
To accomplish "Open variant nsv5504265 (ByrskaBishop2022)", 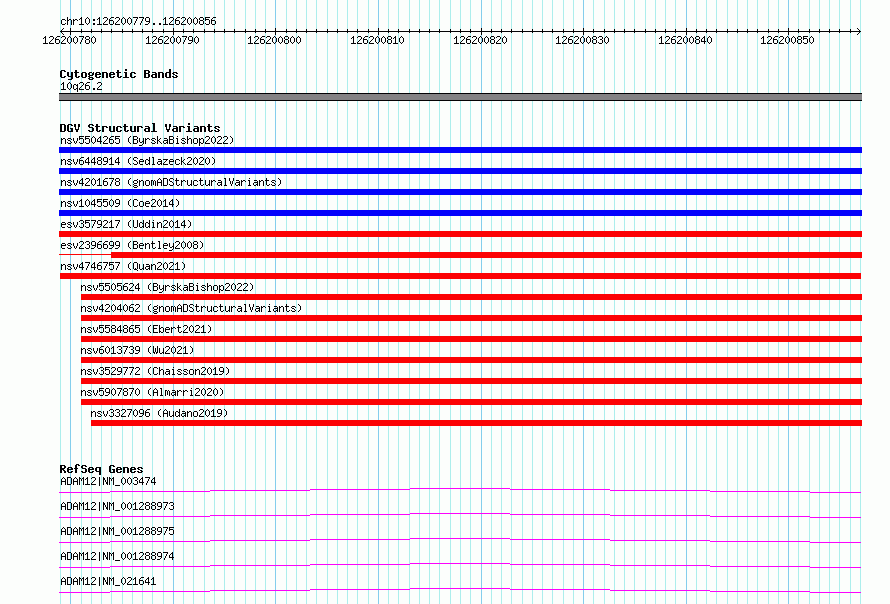I will click(x=147, y=140).
